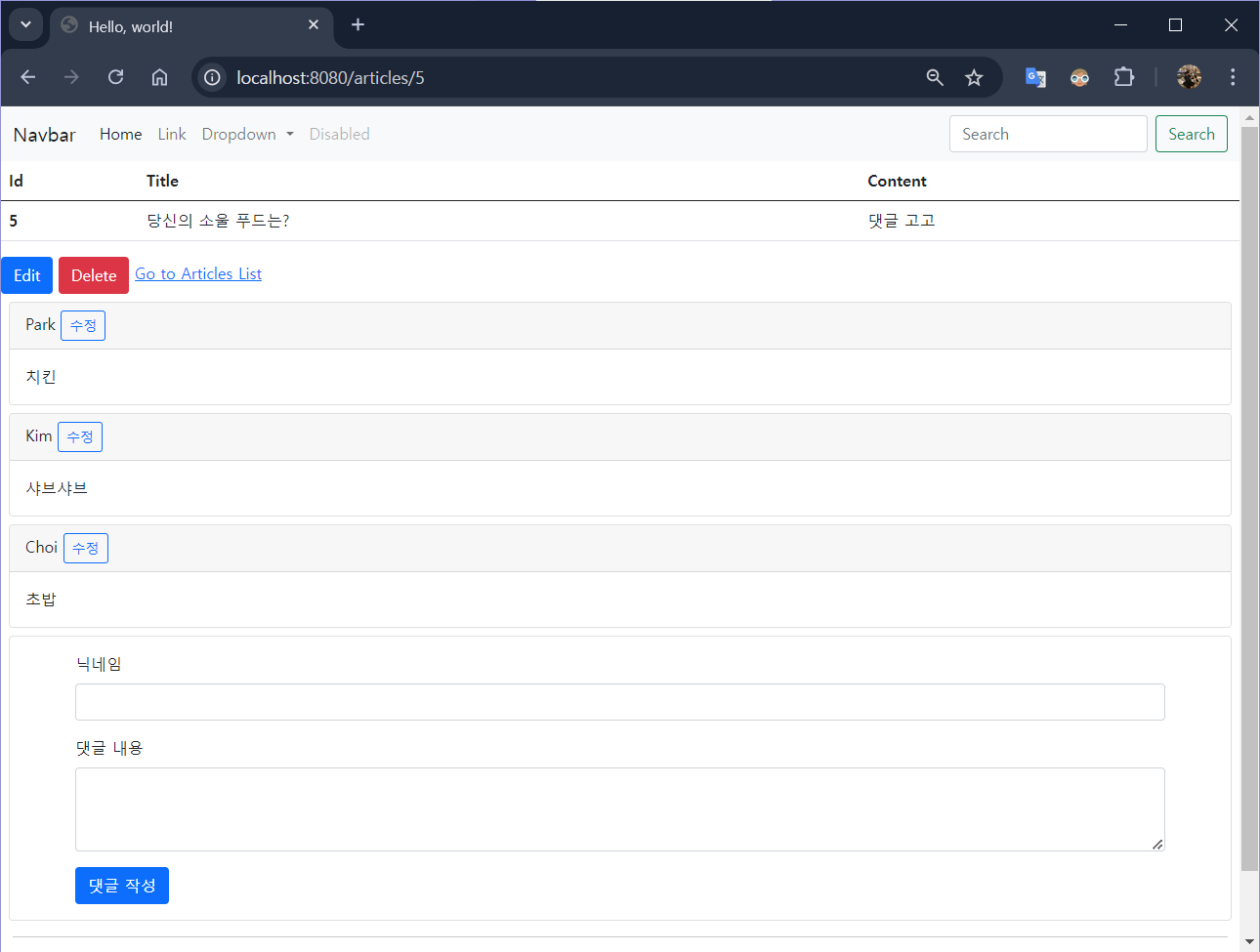Click the blue Edit button
The image size is (1260, 952).
coord(26,275)
